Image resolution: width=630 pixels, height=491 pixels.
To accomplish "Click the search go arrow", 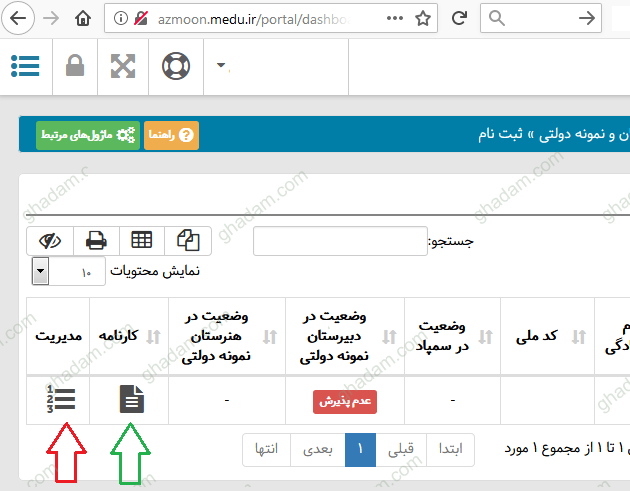I will 587,18.
